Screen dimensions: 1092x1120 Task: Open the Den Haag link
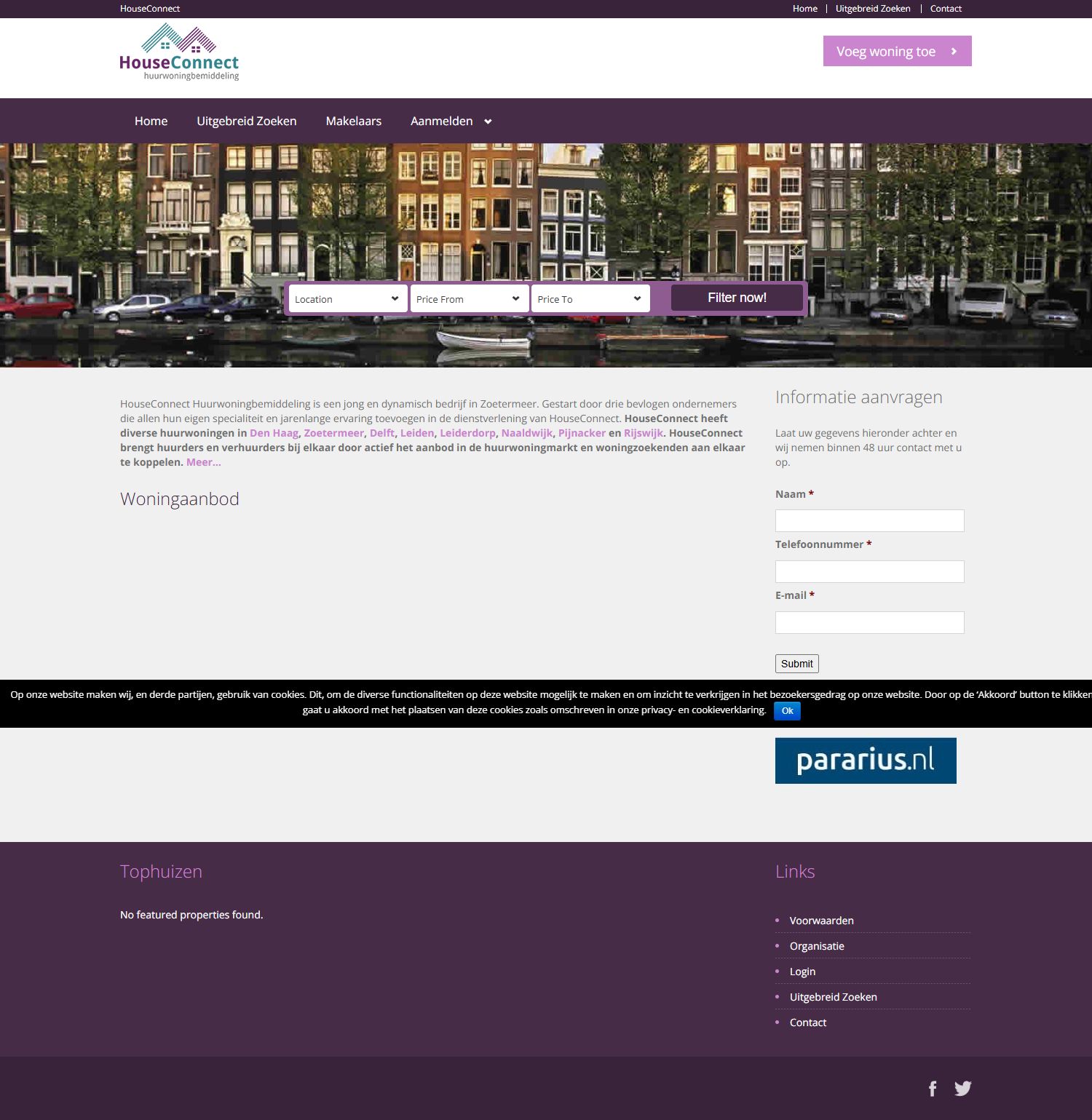tap(273, 432)
